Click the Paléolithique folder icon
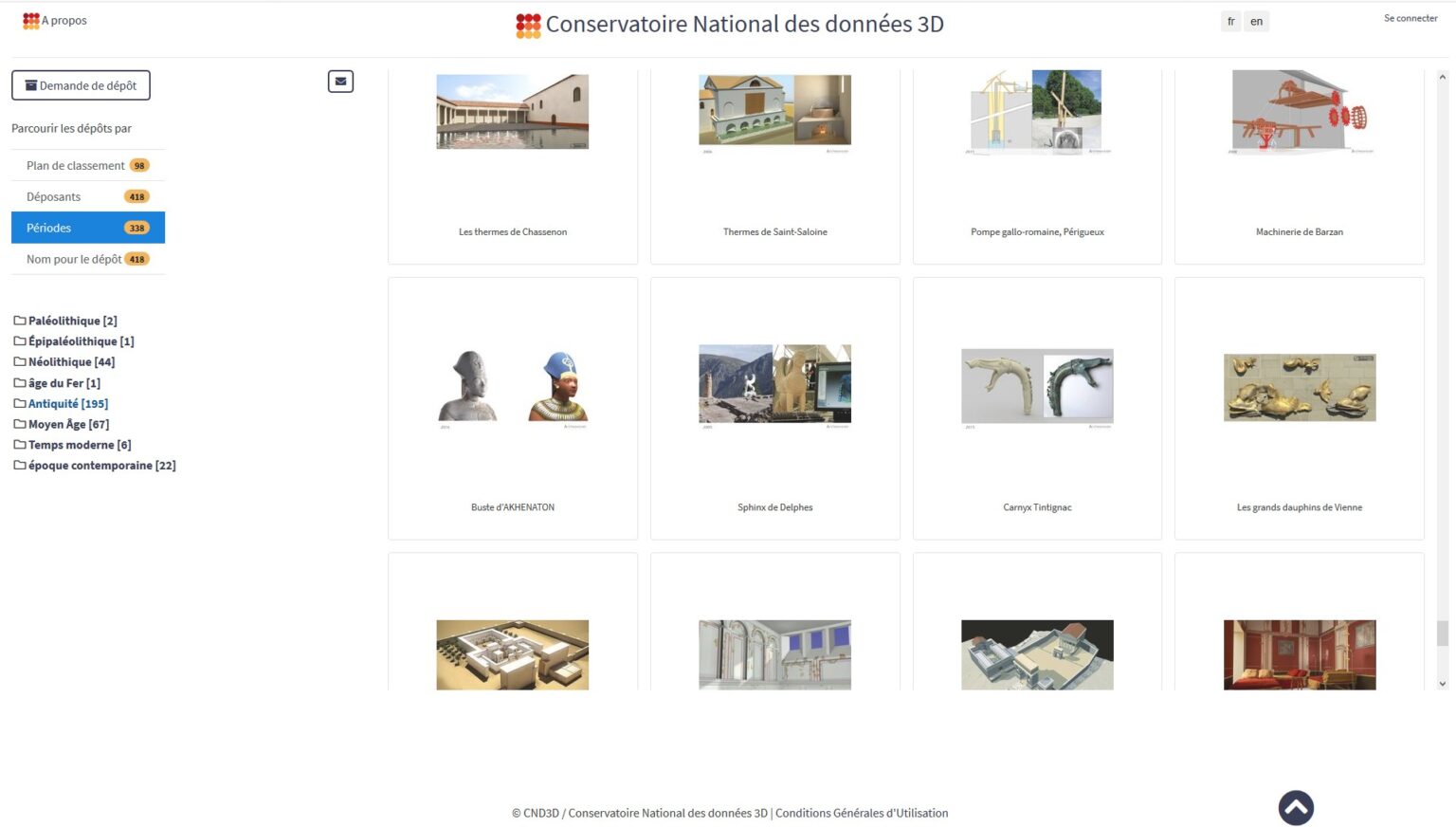This screenshot has width=1456, height=827. pos(19,321)
